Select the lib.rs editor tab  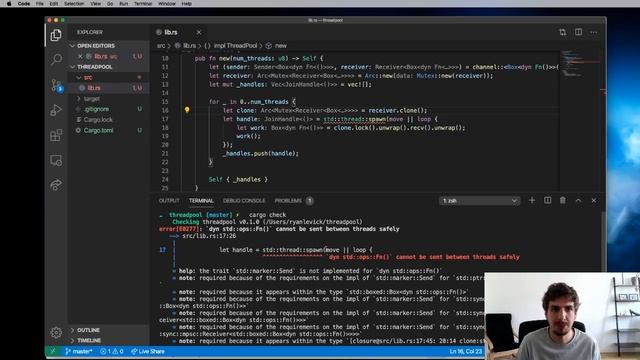click(x=178, y=32)
